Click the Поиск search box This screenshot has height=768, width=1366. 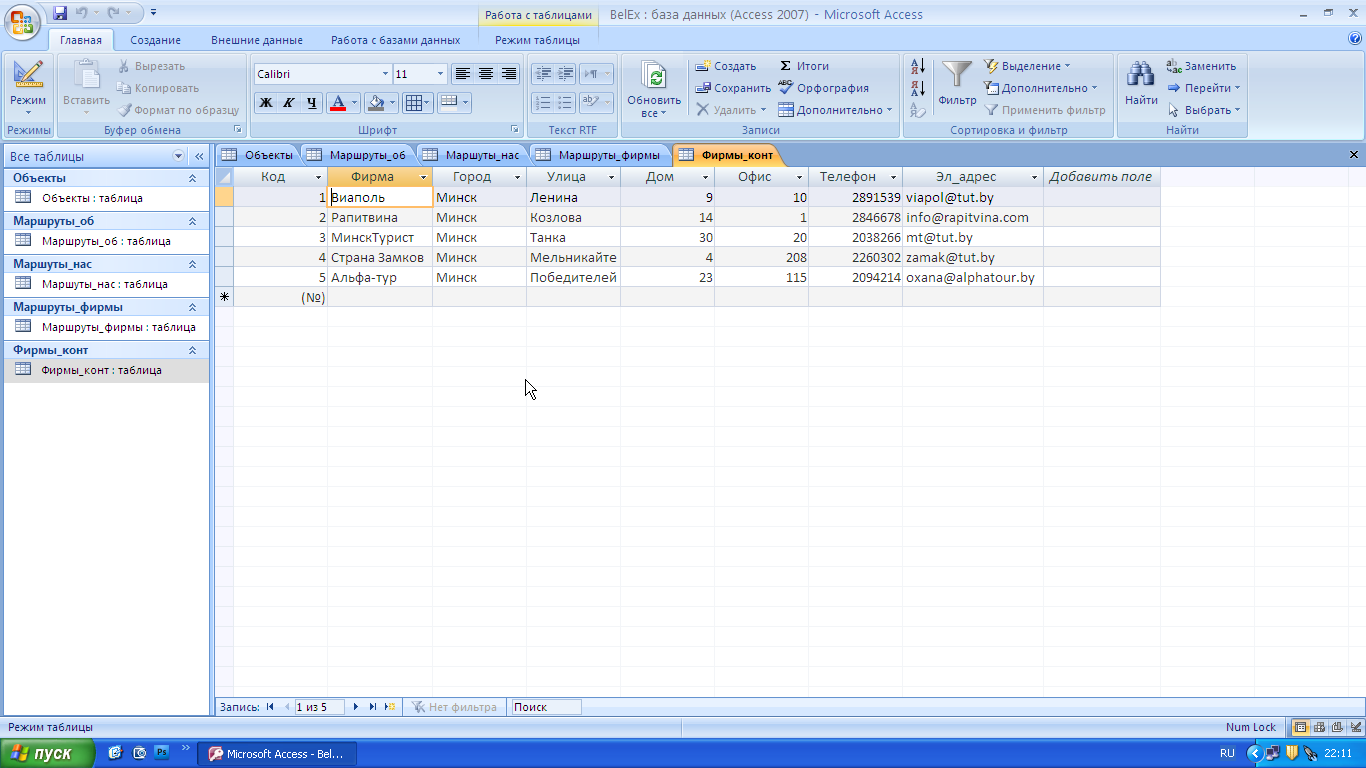coord(546,707)
